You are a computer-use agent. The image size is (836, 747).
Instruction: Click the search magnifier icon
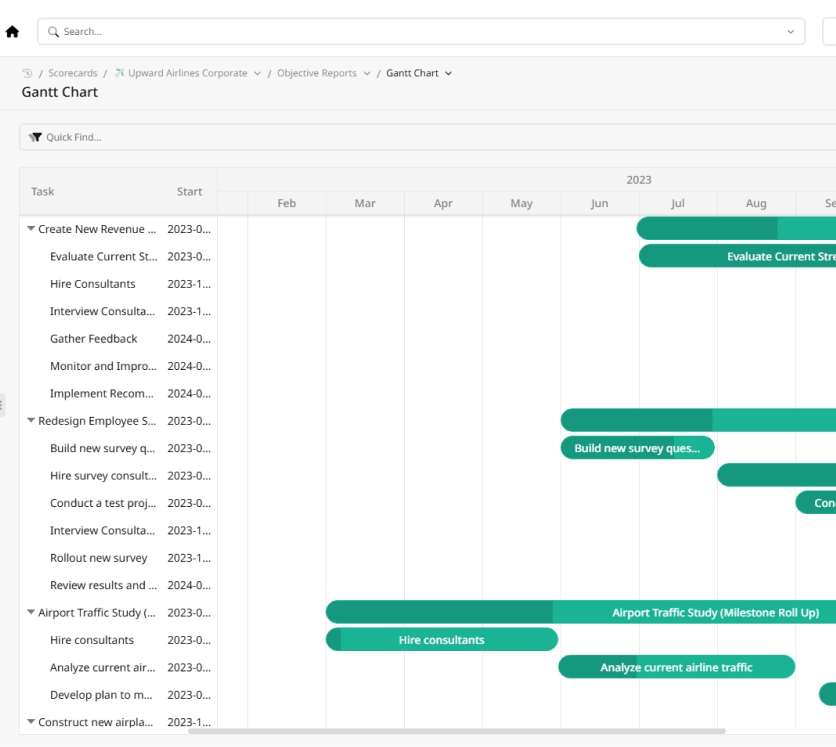(x=53, y=32)
